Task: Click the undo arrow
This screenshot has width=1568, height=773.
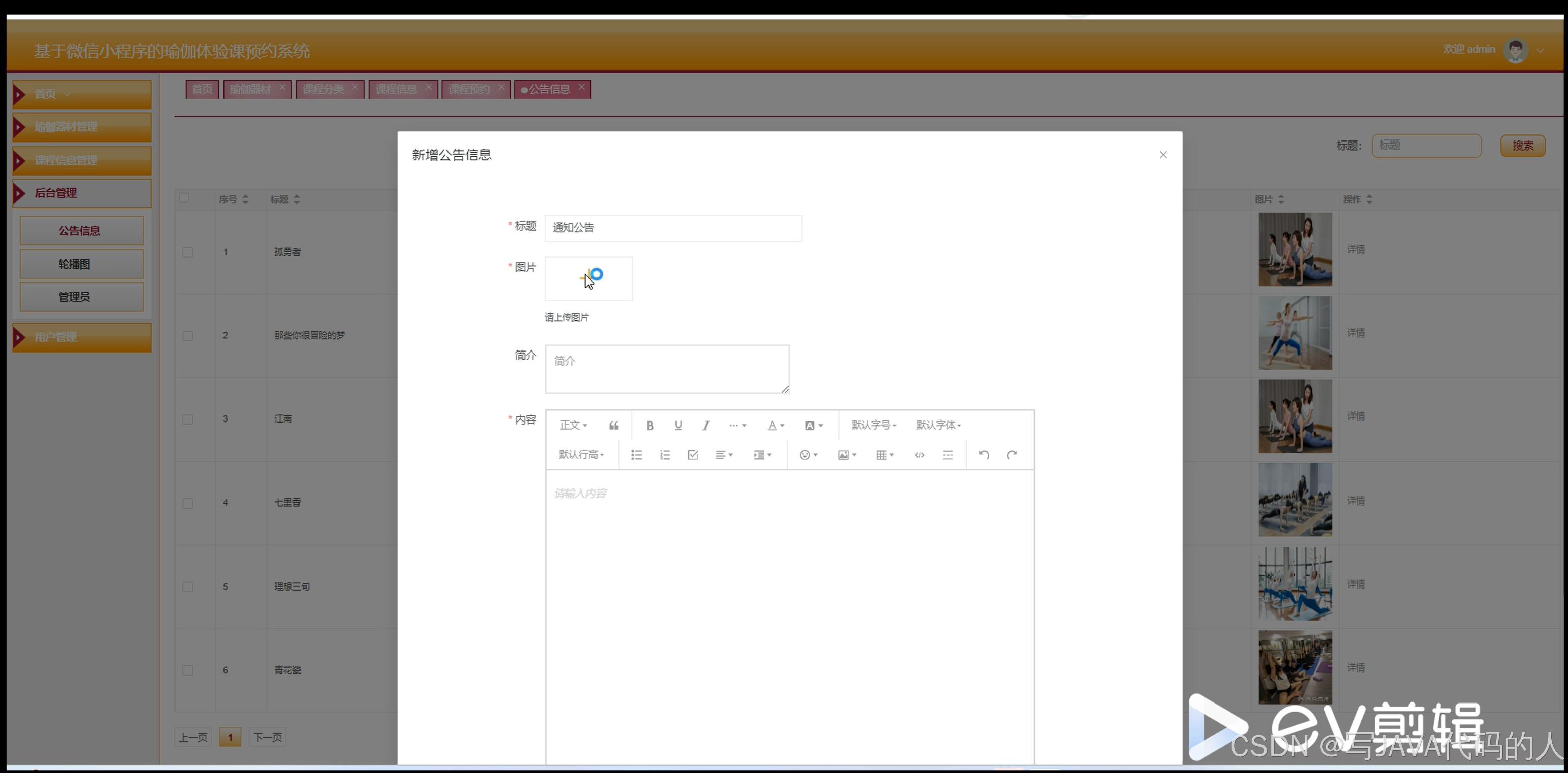Action: coord(983,455)
